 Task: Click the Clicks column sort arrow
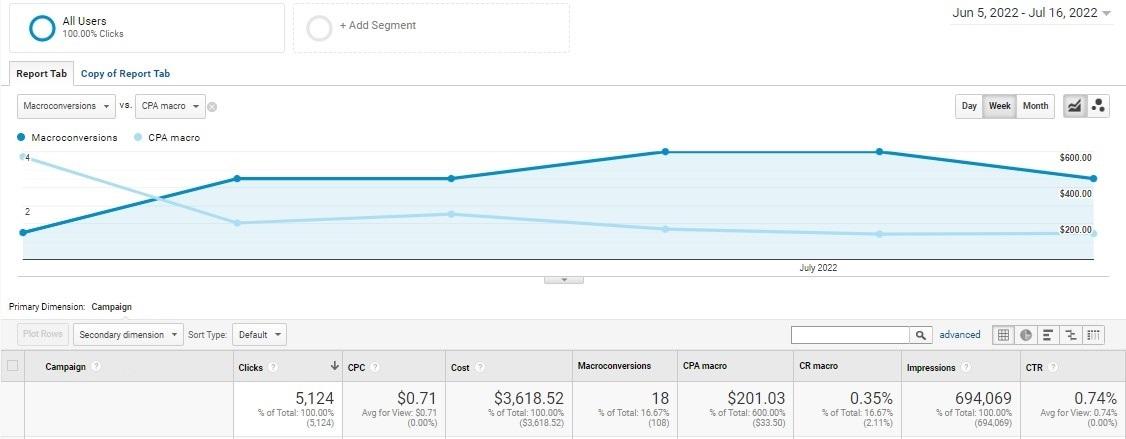[335, 366]
